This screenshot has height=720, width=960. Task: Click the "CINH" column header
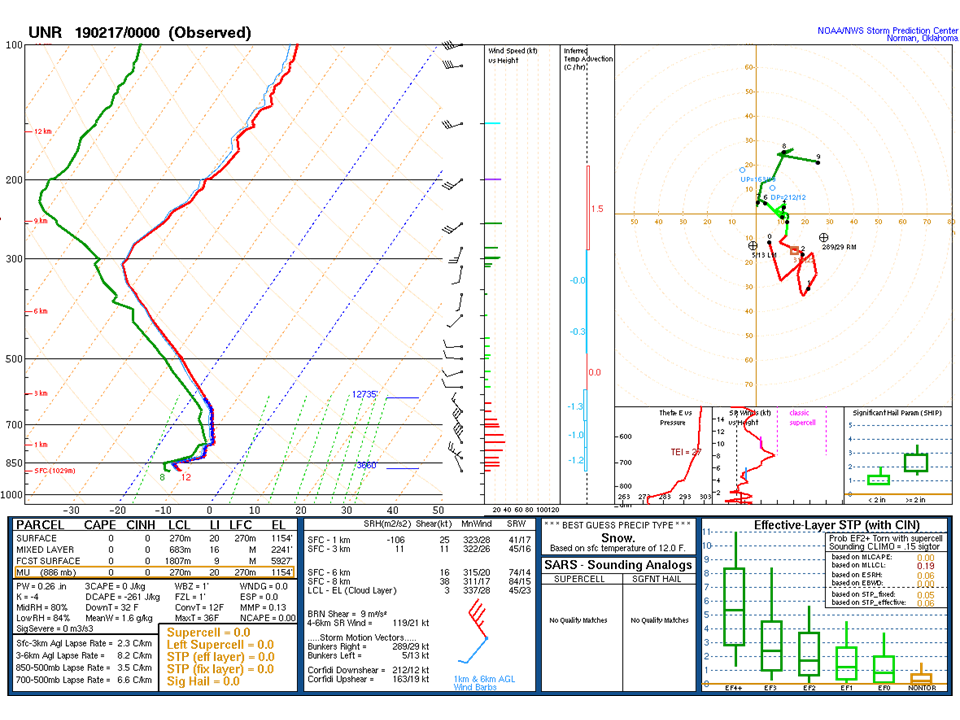[x=141, y=525]
